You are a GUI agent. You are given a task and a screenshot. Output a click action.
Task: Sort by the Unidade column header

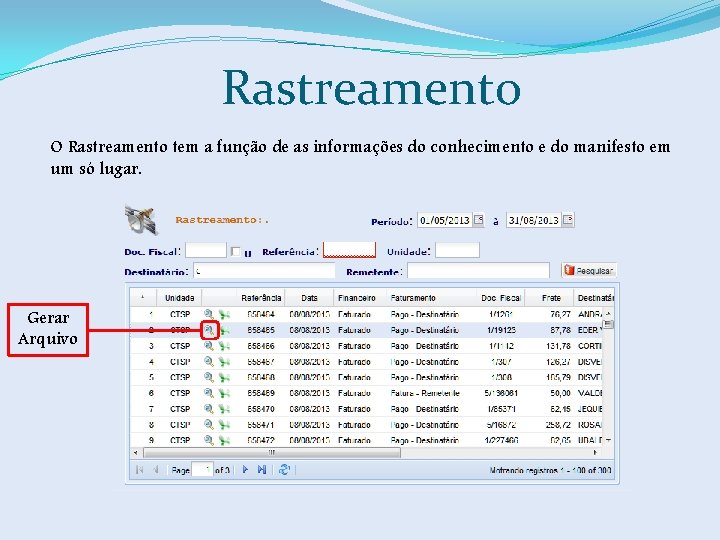[180, 298]
